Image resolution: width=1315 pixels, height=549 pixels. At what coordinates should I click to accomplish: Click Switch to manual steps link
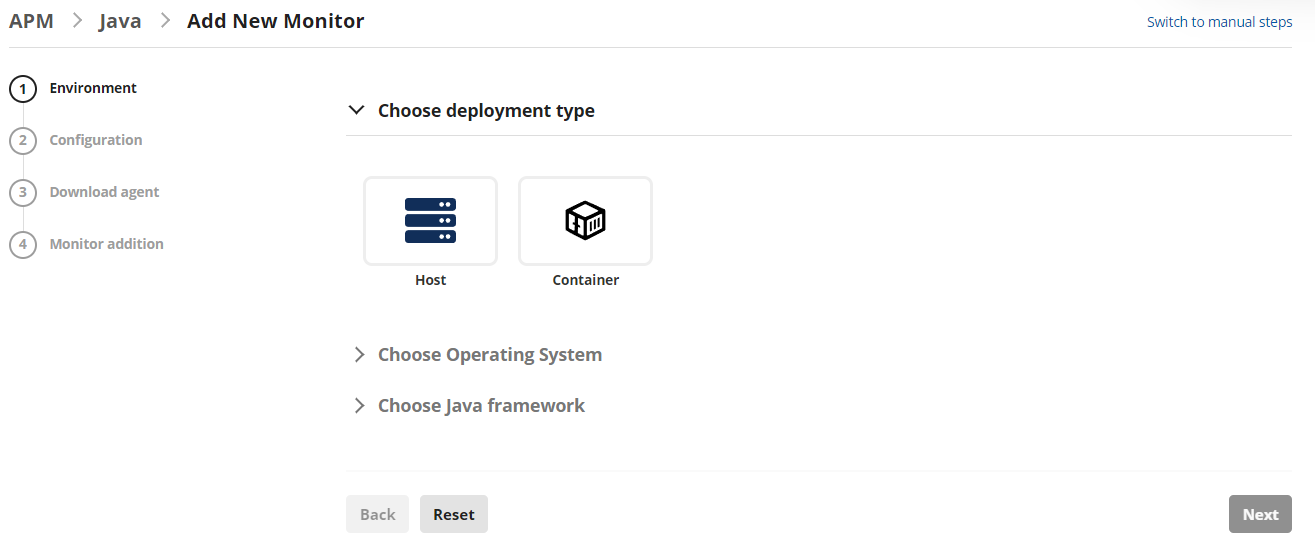pos(1219,22)
